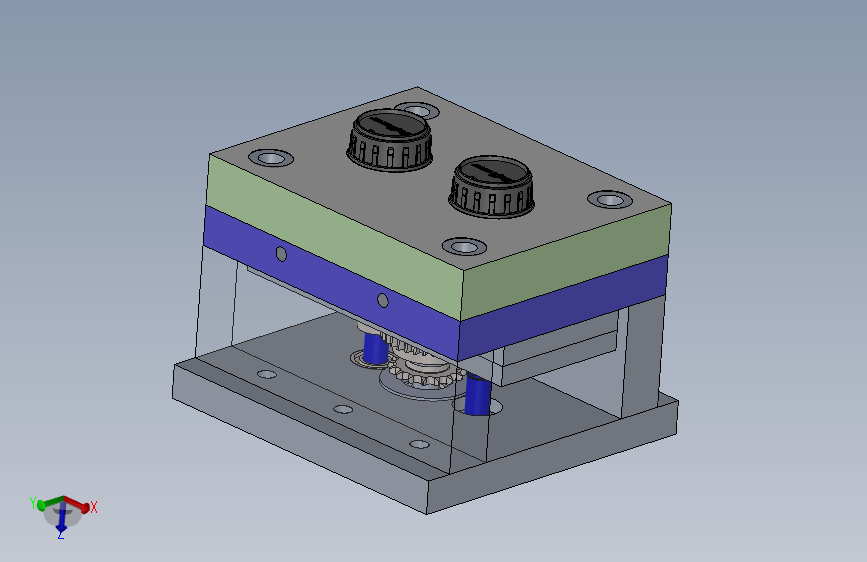Select the left black knurled cap

390,140
